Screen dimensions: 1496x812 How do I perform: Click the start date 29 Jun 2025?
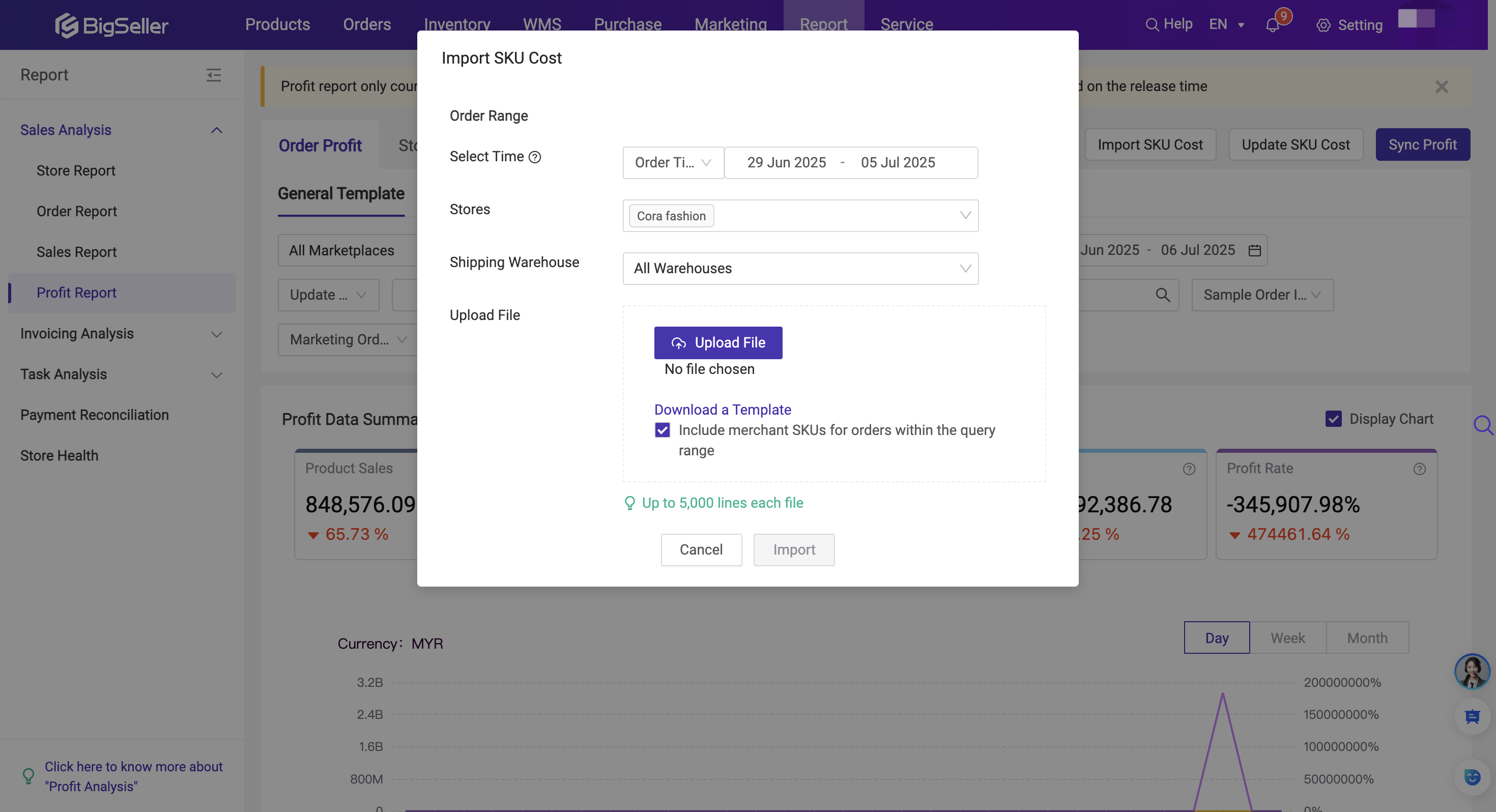pos(786,163)
